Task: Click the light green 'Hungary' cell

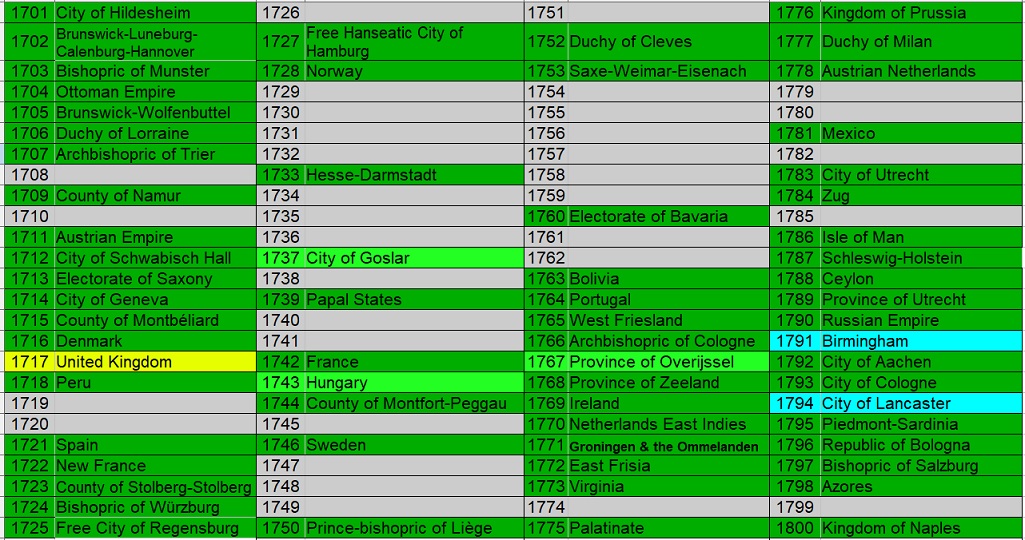Action: (x=414, y=382)
